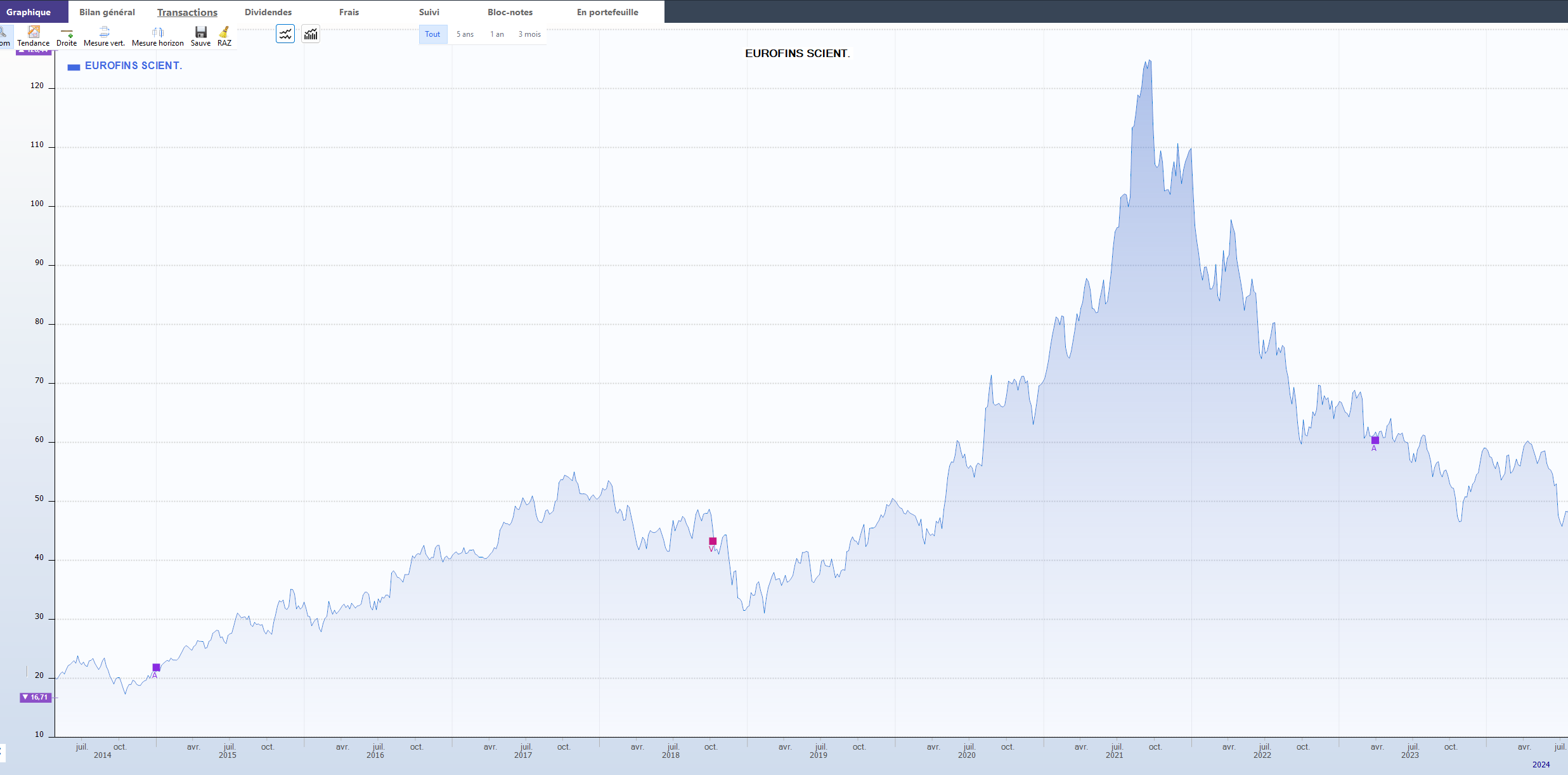The image size is (1568, 775).
Task: Click the 2018 sale marker V
Action: (713, 541)
